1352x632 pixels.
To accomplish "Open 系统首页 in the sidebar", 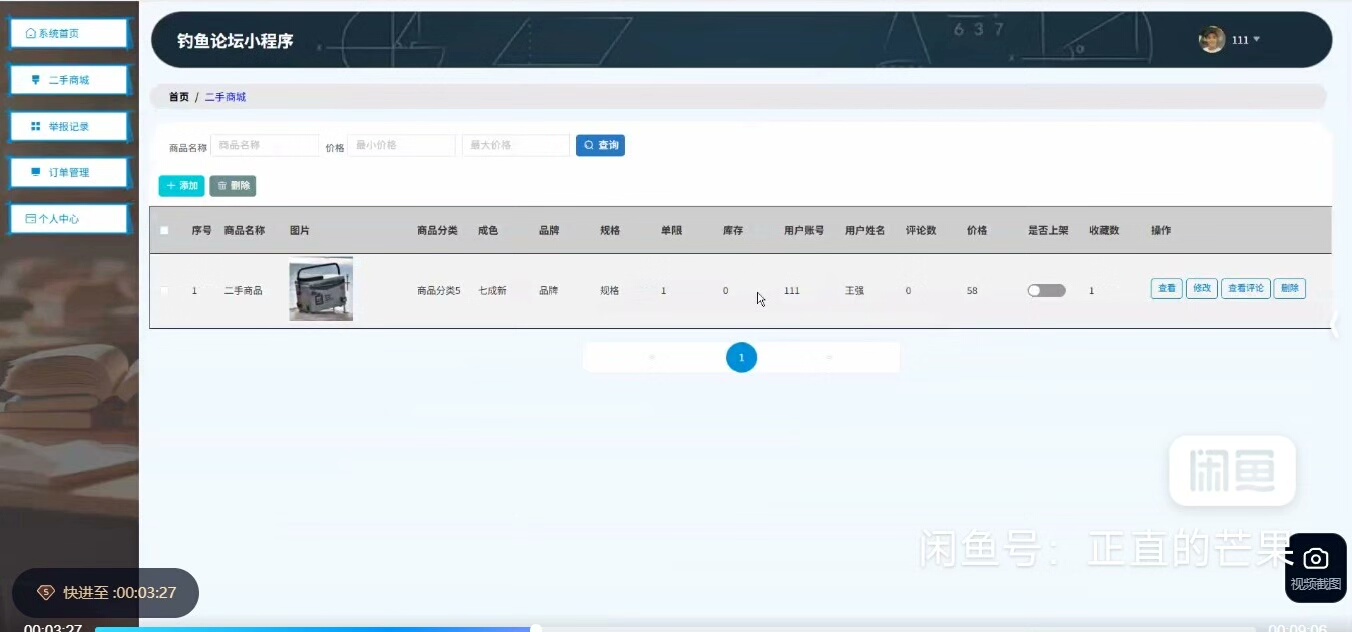I will 69,33.
